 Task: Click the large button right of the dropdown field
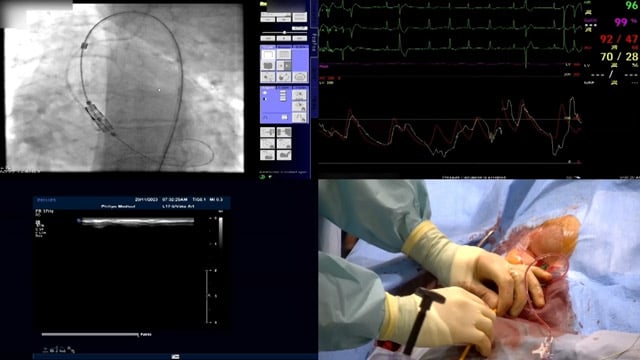[300, 17]
